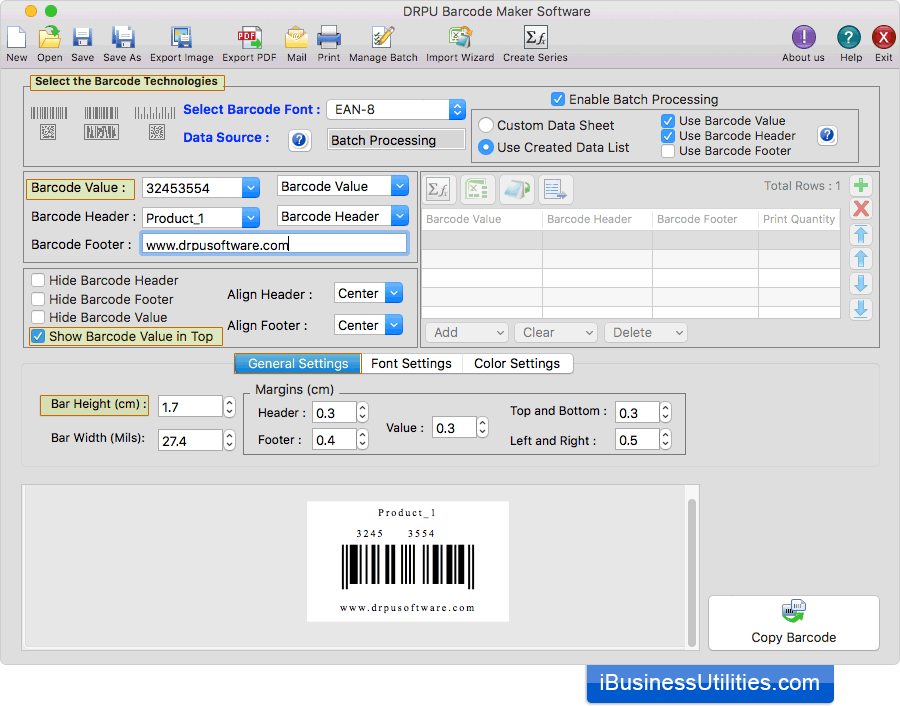This screenshot has width=900, height=706.
Task: Toggle Enable Batch Processing checkbox
Action: 557,99
